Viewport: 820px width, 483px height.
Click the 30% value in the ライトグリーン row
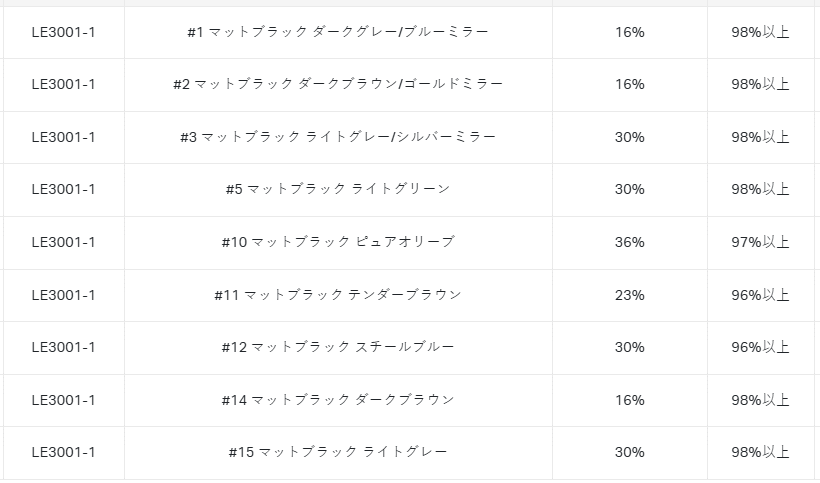(630, 190)
